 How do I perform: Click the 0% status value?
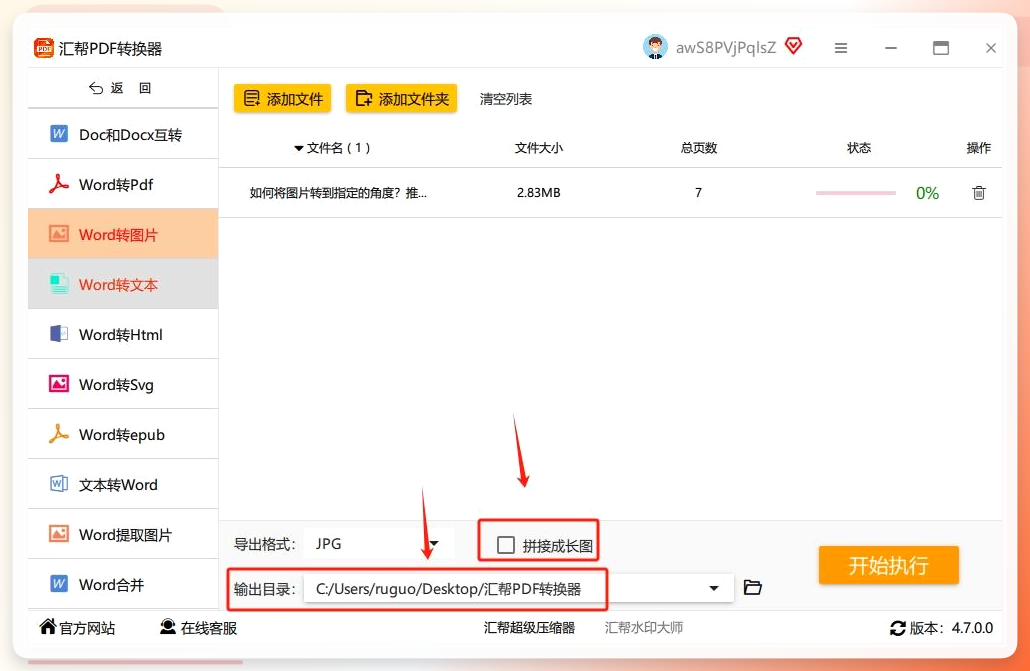point(927,193)
